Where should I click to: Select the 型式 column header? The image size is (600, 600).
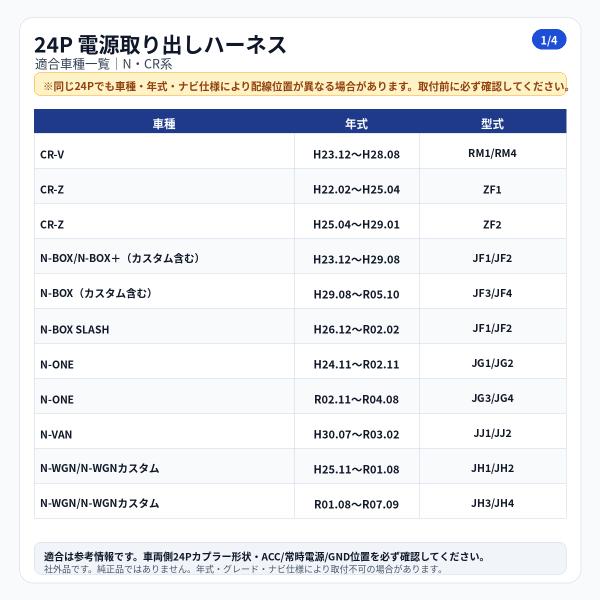pyautogui.click(x=492, y=123)
